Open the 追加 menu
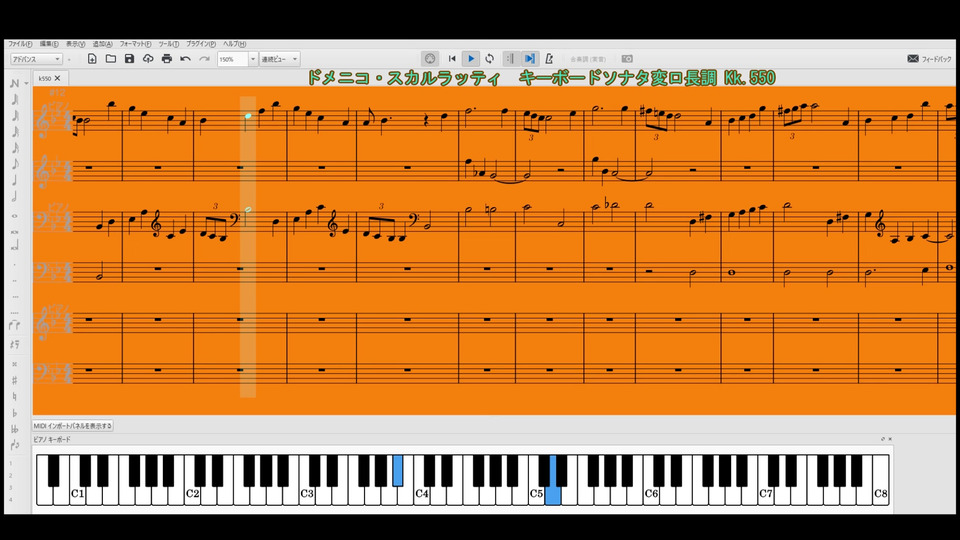The width and height of the screenshot is (960, 540). pyautogui.click(x=102, y=44)
